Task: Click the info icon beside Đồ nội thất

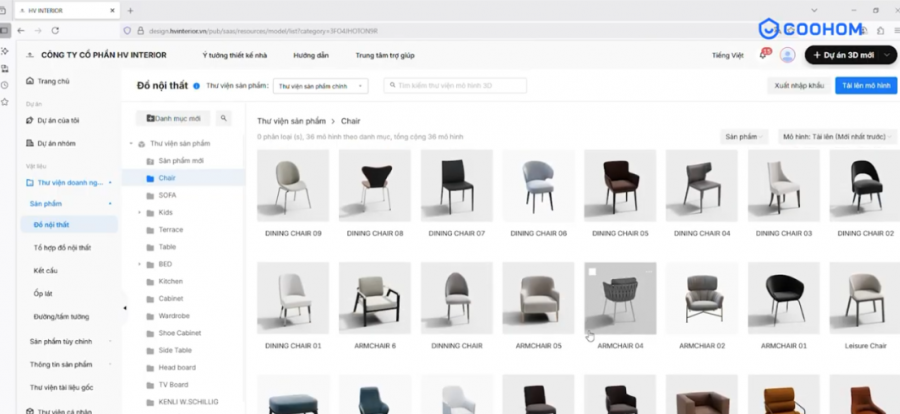Action: (x=196, y=86)
